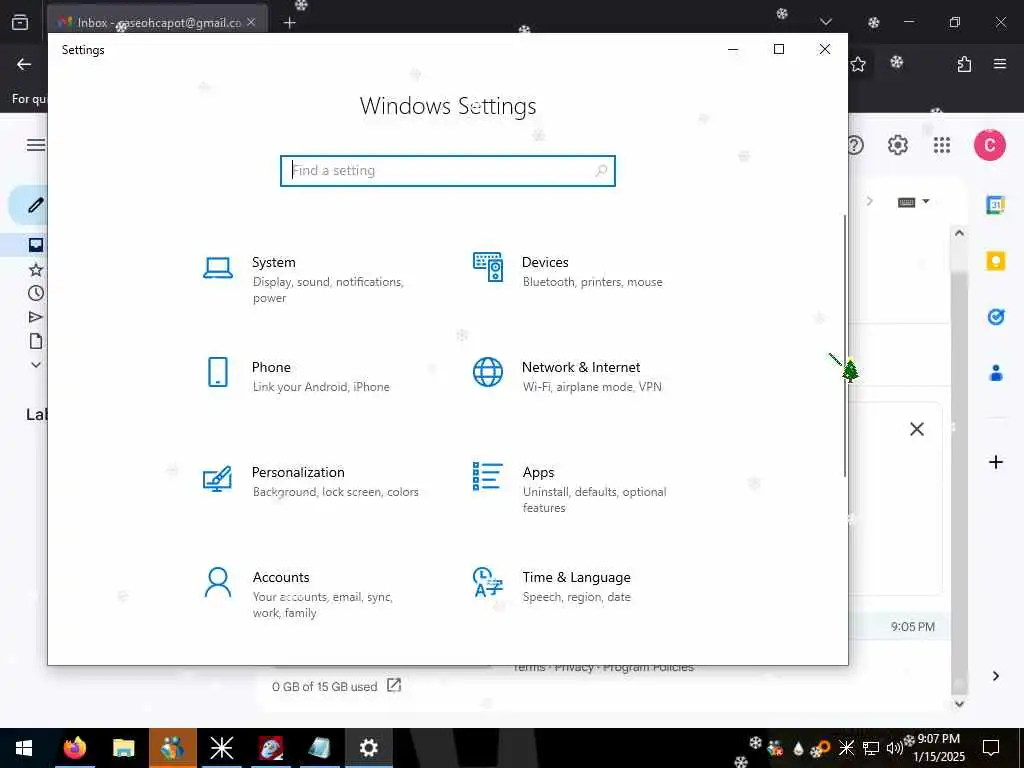The width and height of the screenshot is (1024, 768).
Task: Open Windows Start menu
Action: coord(24,748)
